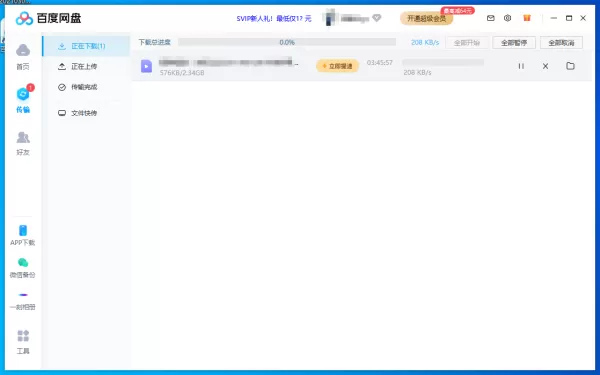Open the mail messages icon
Viewport: 600px width, 375px height.
click(491, 18)
